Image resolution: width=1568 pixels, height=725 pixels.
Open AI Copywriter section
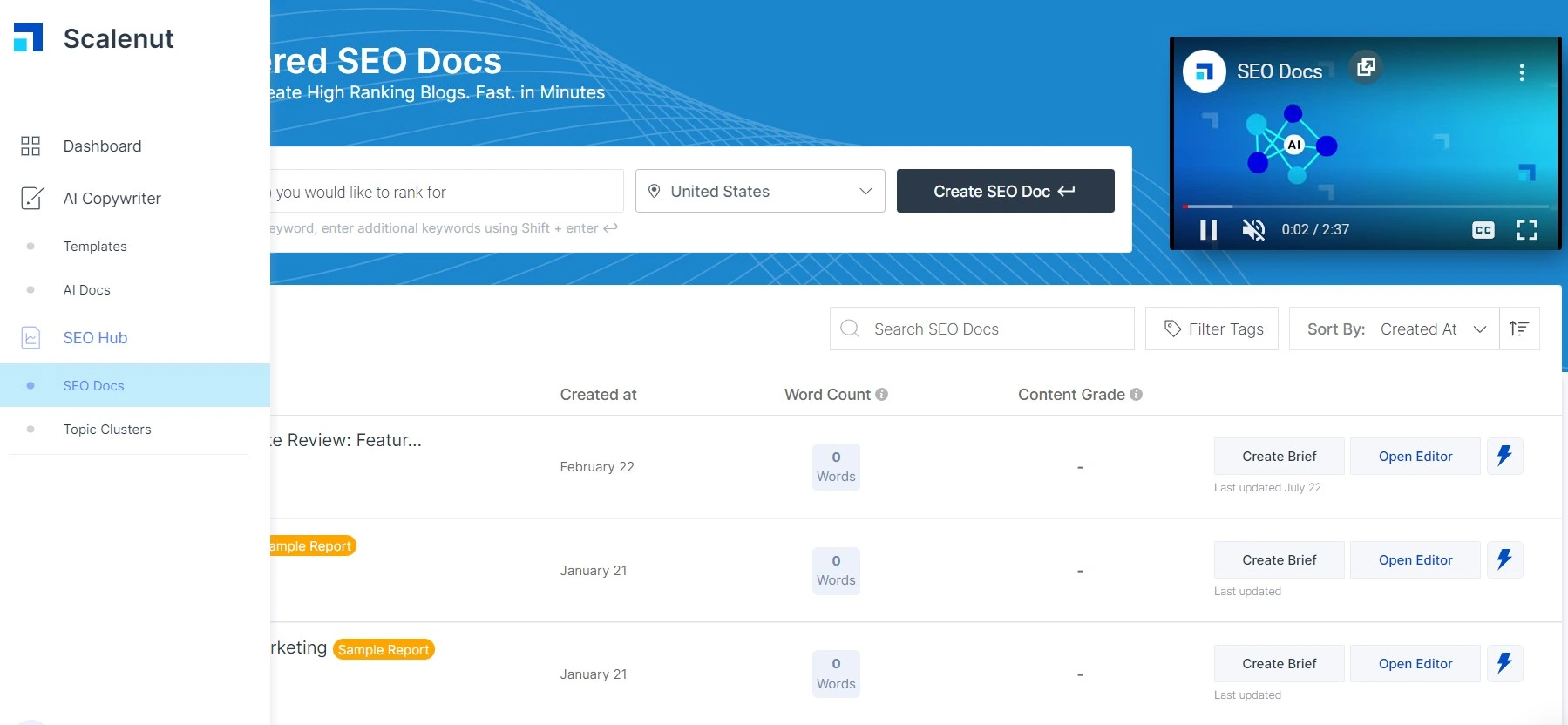[x=112, y=199]
